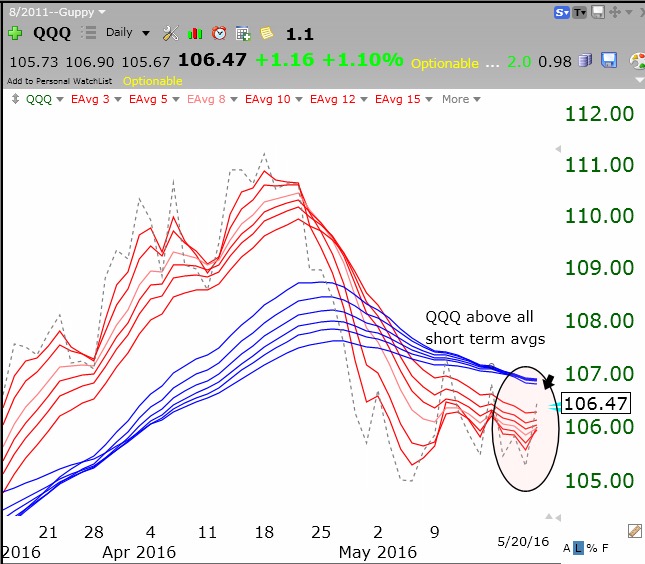The height and width of the screenshot is (564, 645).
Task: Click Optionable label beside Add to Personal WatchList
Action: click(153, 81)
